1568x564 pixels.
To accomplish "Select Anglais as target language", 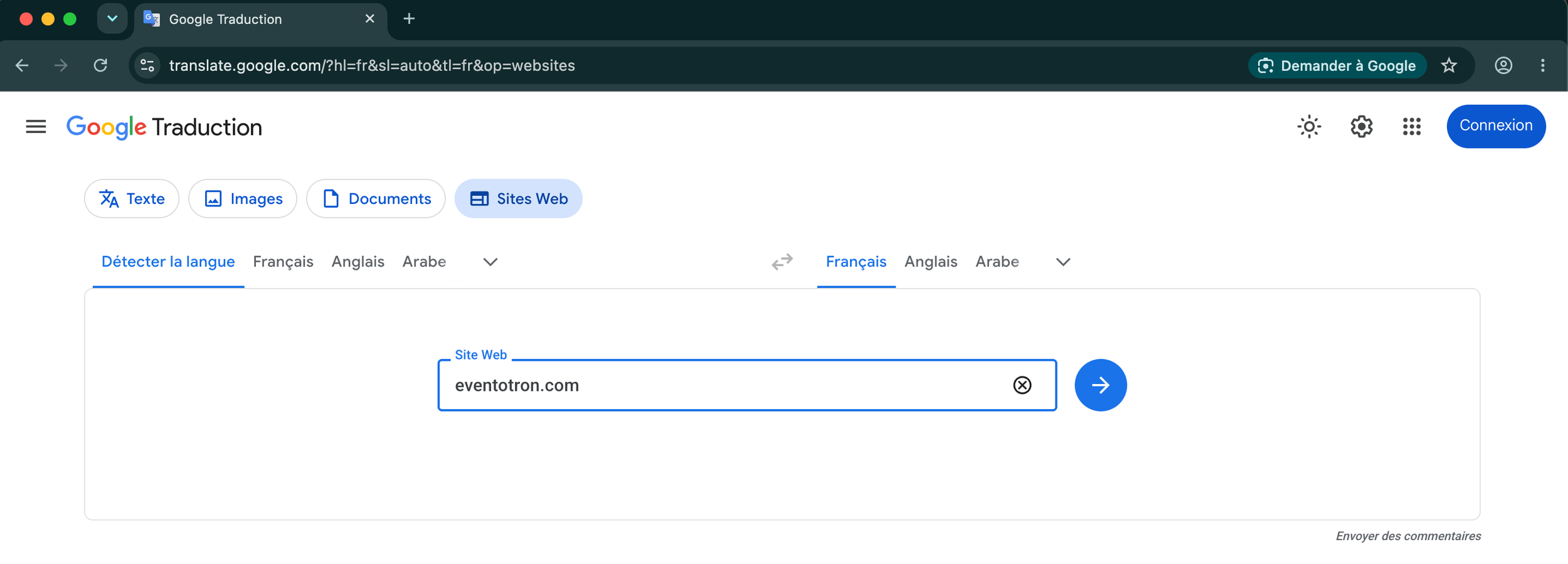I will [931, 262].
